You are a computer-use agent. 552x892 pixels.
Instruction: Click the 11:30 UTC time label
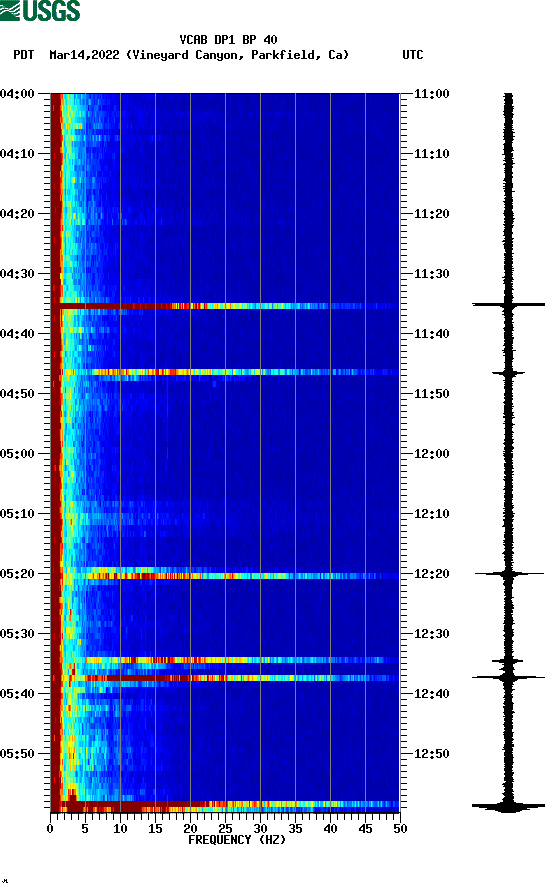pos(431,274)
